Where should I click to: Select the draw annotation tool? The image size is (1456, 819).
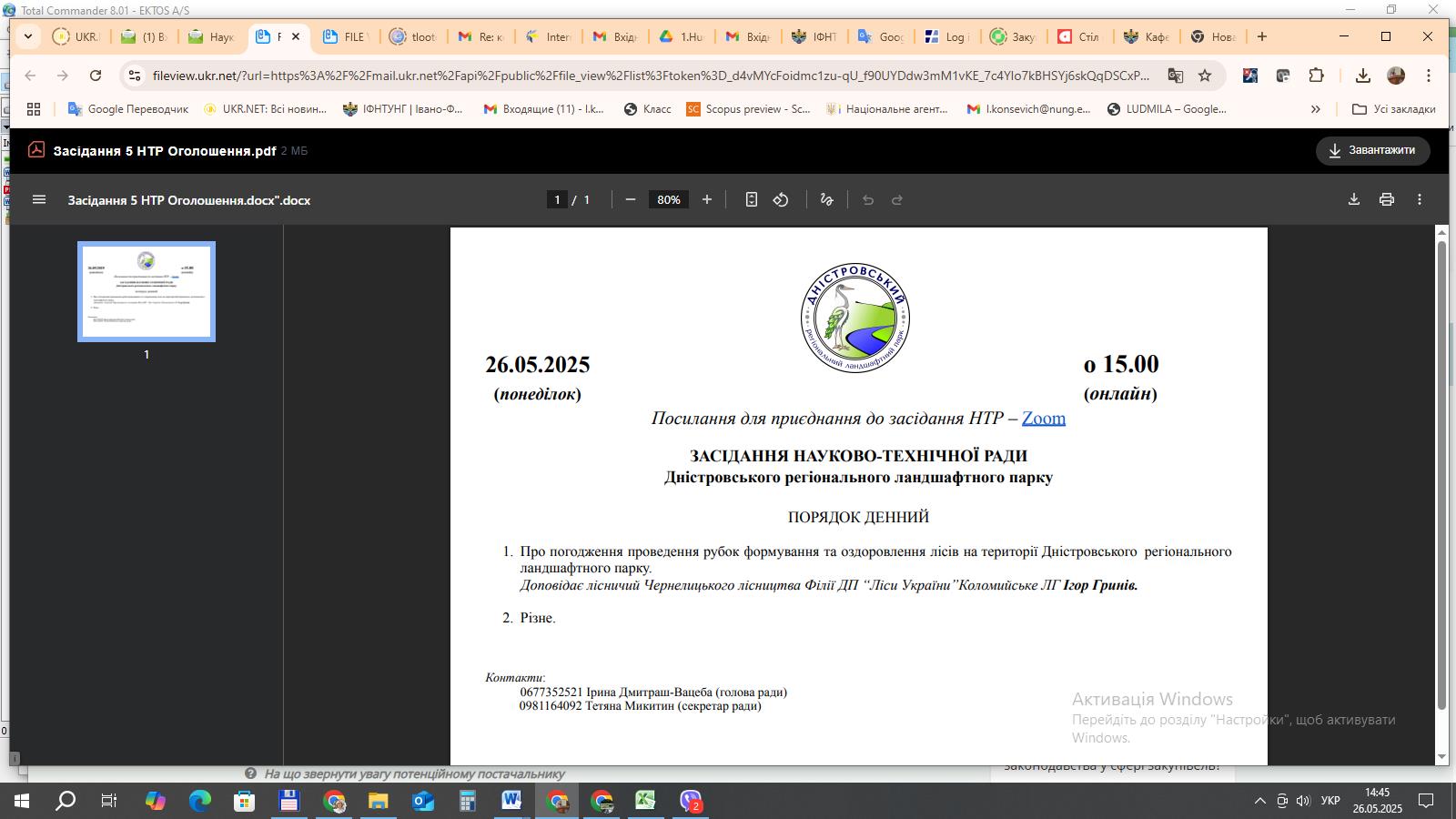click(x=826, y=200)
